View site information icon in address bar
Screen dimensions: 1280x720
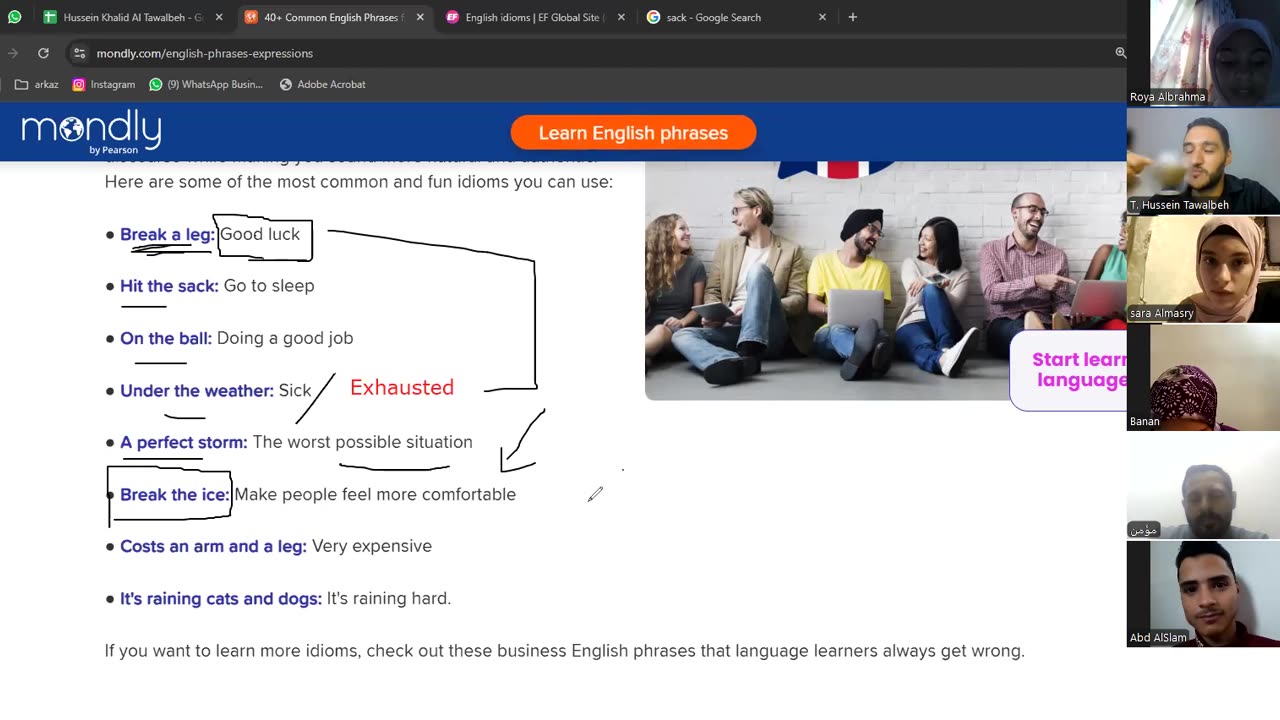[79, 53]
